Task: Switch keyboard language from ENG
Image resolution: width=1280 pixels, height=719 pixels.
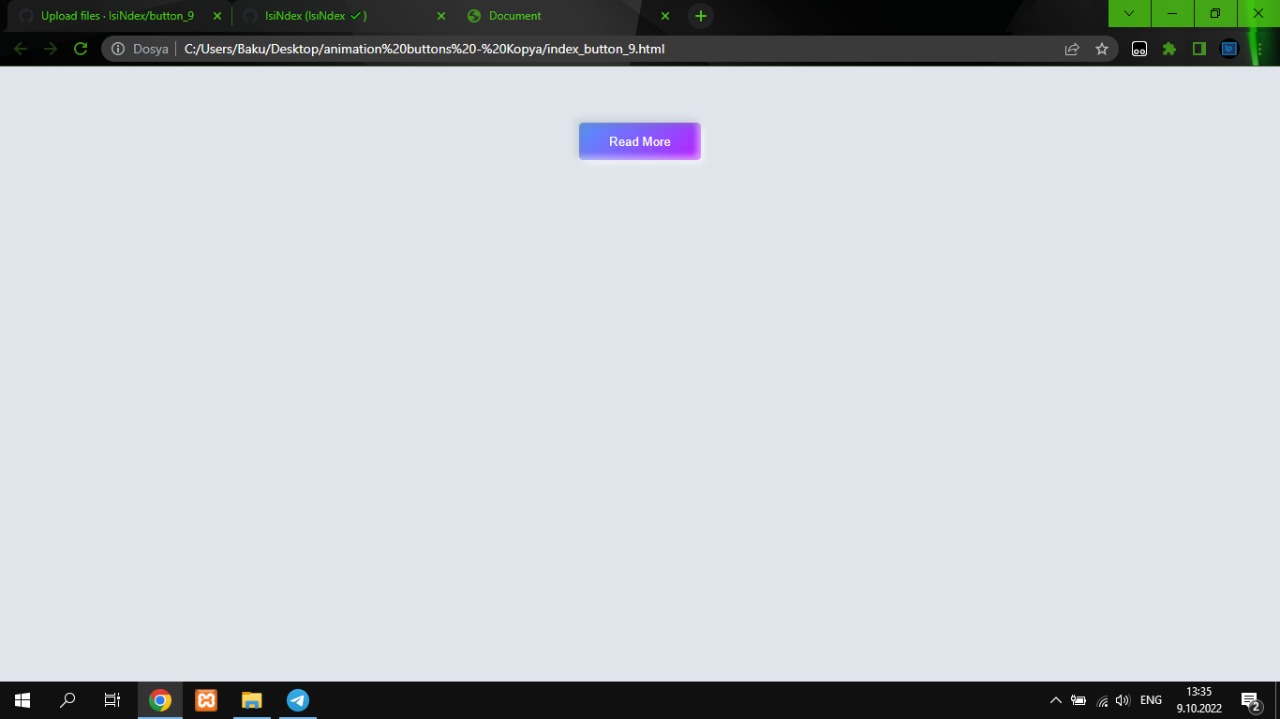Action: pos(1150,700)
